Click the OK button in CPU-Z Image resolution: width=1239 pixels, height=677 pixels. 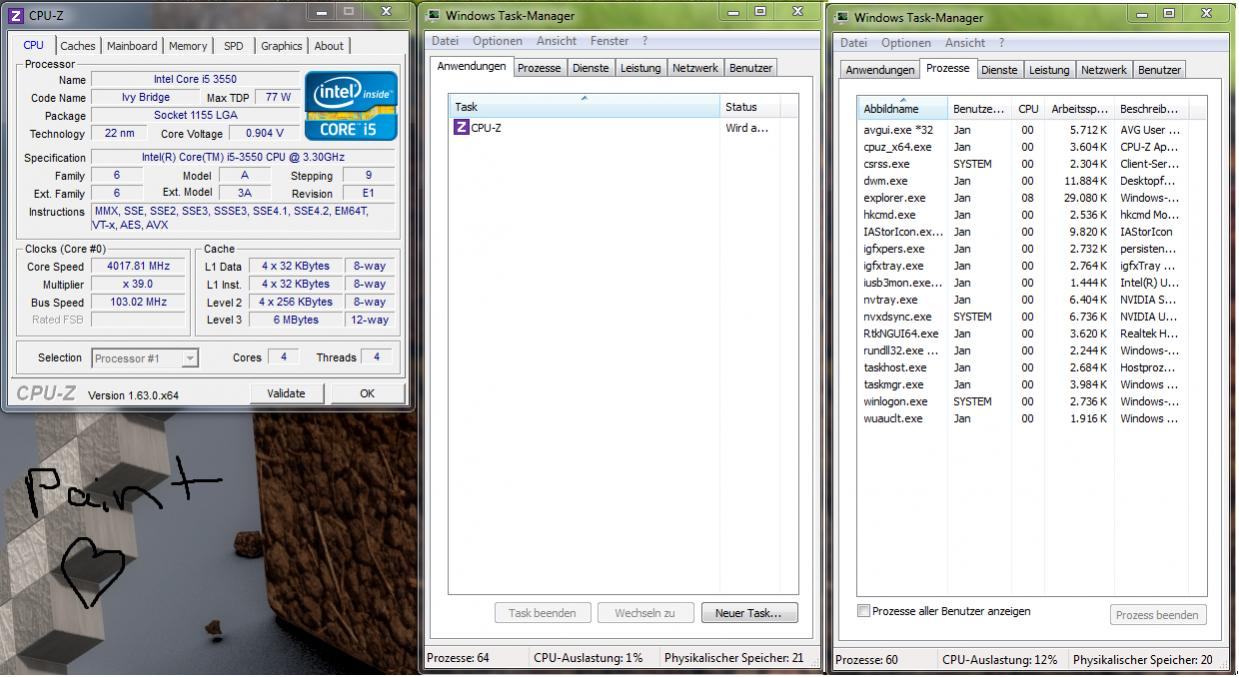(x=367, y=393)
